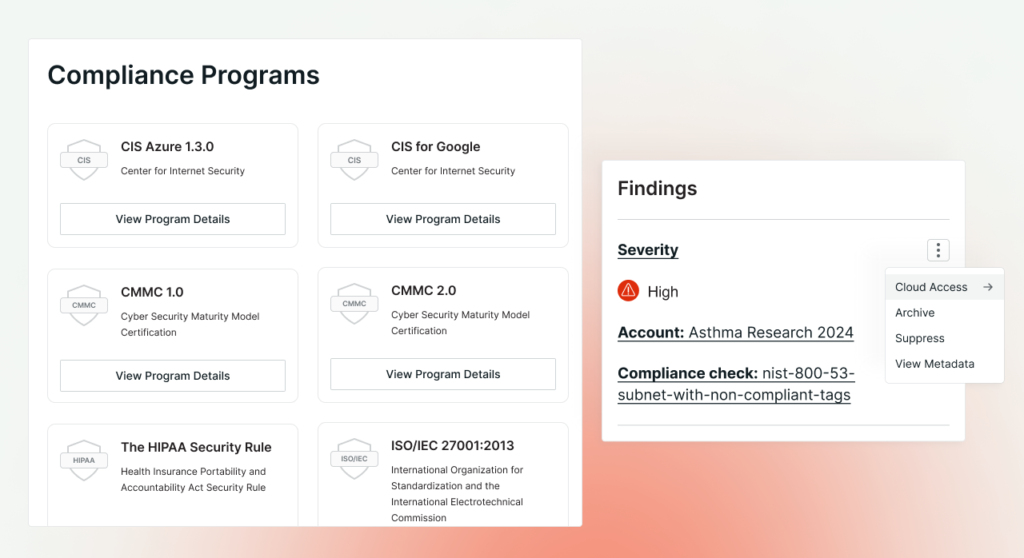Click the CMMC 2.0 title
The height and width of the screenshot is (558, 1024).
[x=424, y=290]
